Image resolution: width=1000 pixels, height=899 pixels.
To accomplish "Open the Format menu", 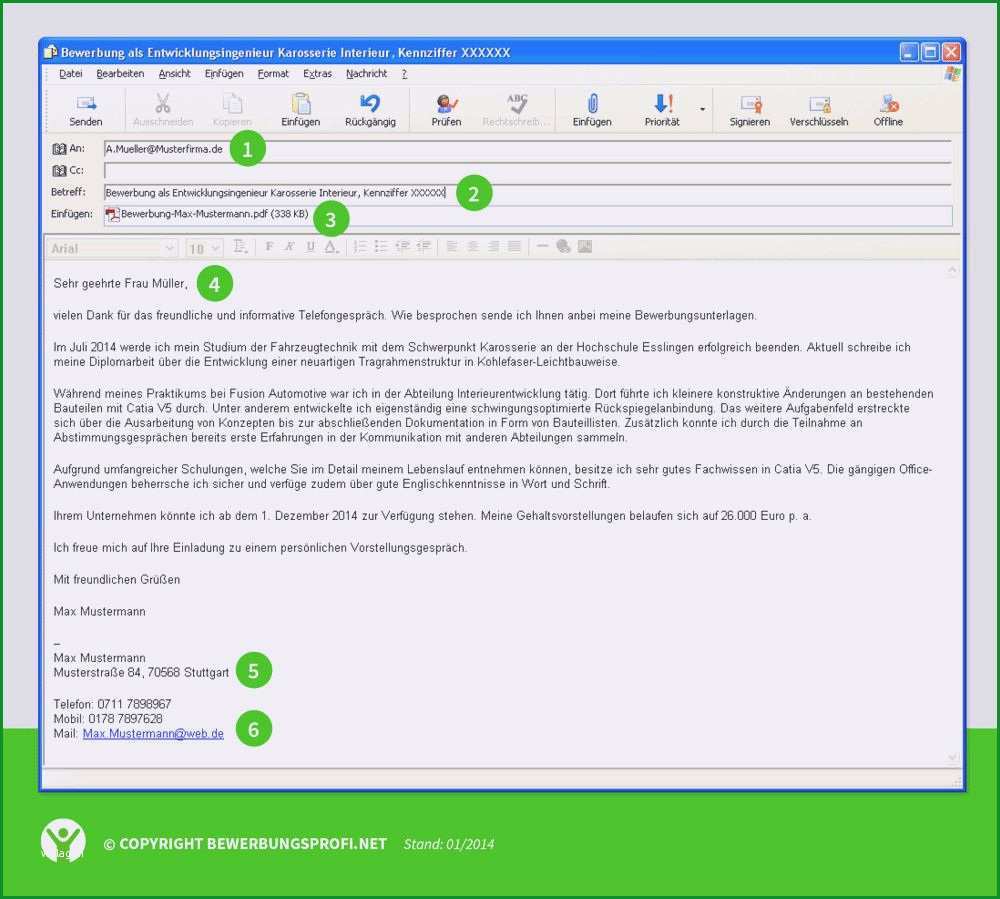I will click(273, 74).
